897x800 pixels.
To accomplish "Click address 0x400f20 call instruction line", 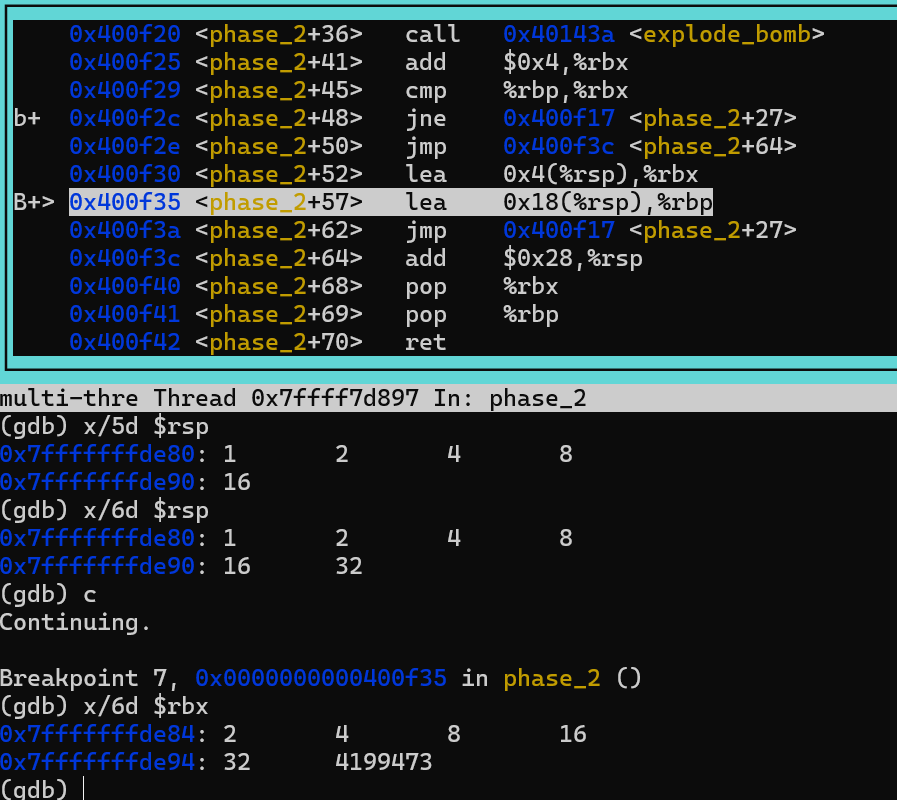I will [x=447, y=34].
